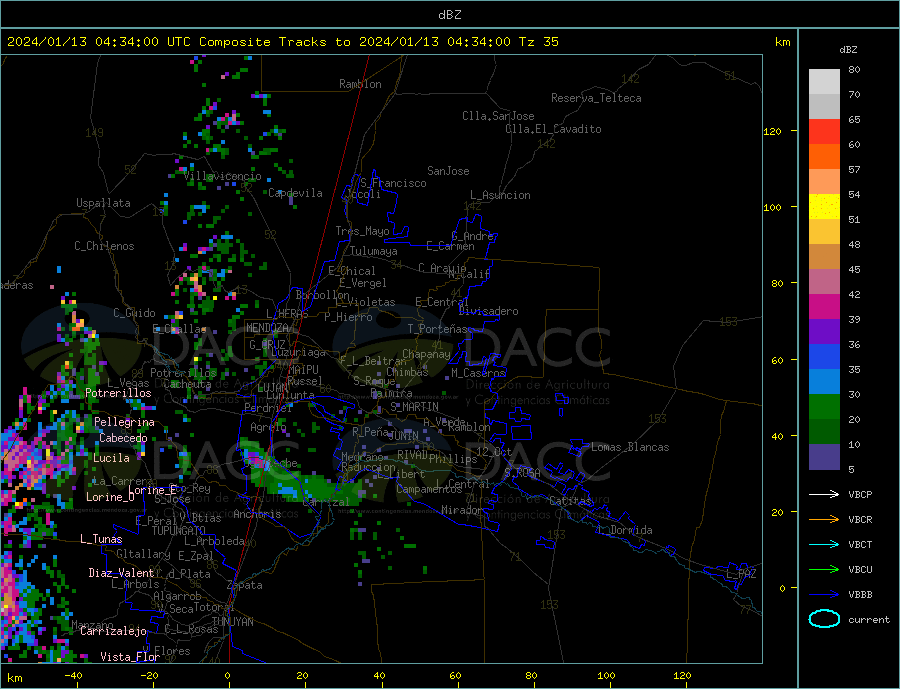Image resolution: width=900 pixels, height=689 pixels.
Task: Click the L_Tunas pink label
Action: [101, 539]
